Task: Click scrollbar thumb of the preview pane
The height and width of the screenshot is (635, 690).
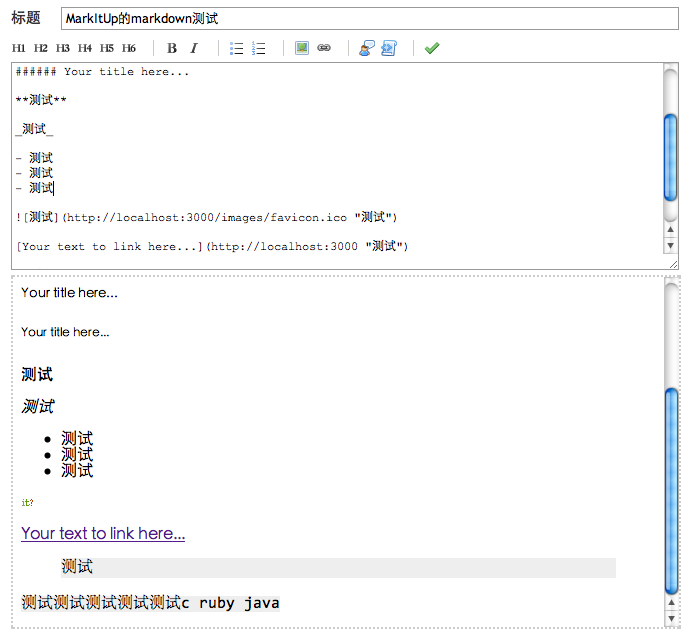Action: [x=672, y=491]
